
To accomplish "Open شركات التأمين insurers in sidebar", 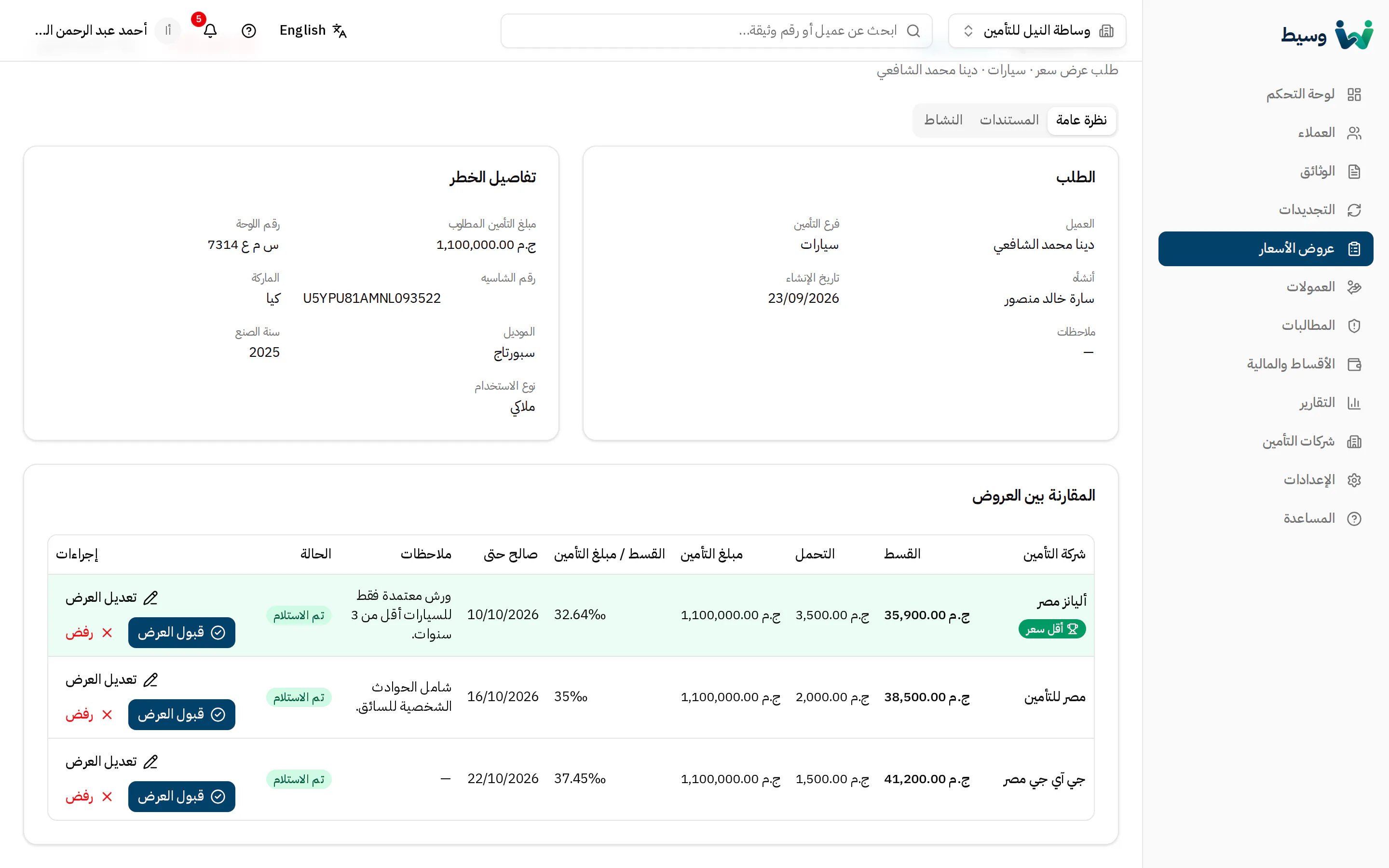I will 1266,441.
